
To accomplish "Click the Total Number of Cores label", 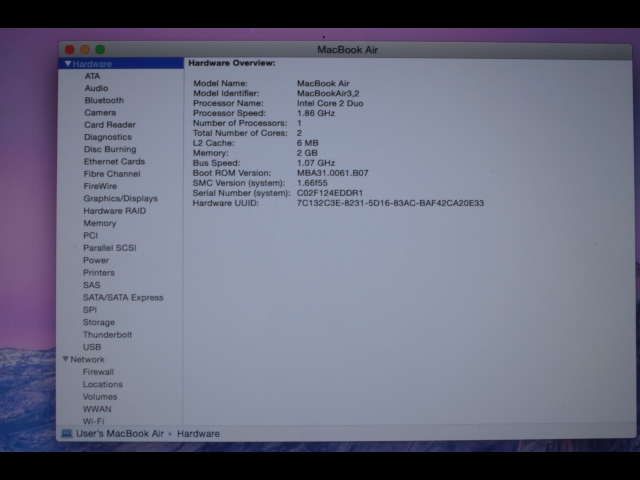I will [x=240, y=133].
